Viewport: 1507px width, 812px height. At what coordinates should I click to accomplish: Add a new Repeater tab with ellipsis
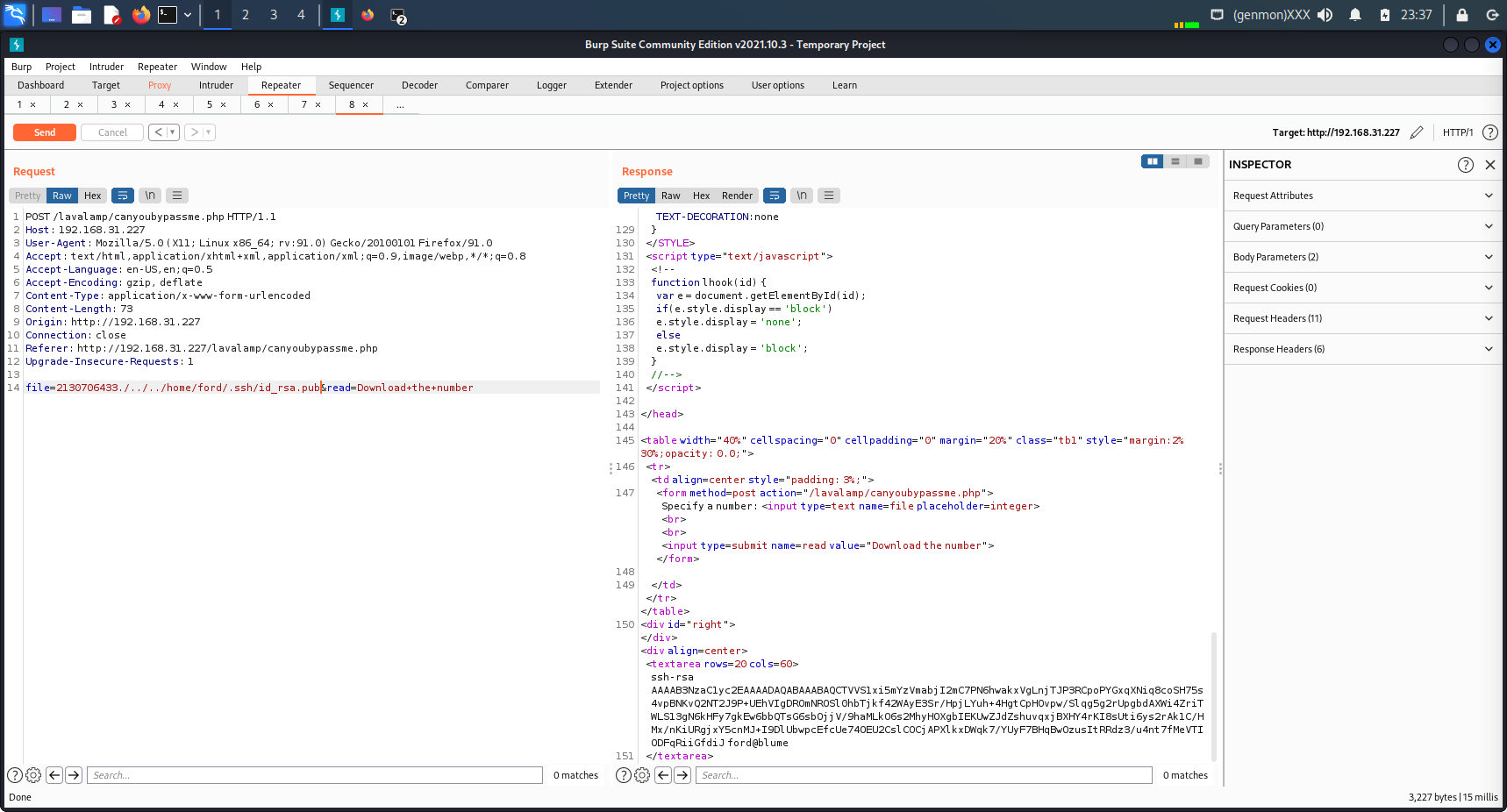coord(400,105)
